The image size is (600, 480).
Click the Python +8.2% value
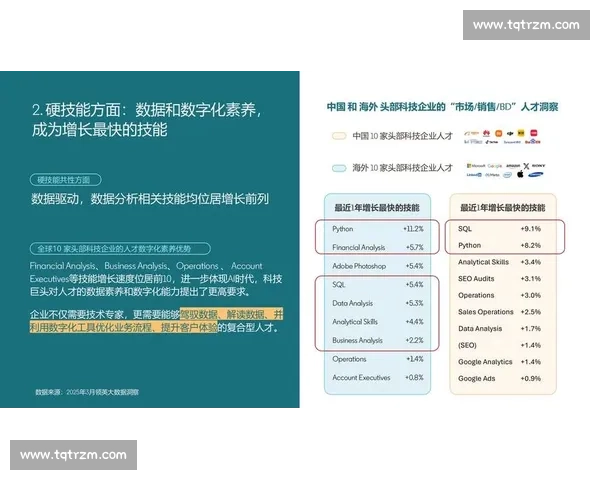point(531,245)
